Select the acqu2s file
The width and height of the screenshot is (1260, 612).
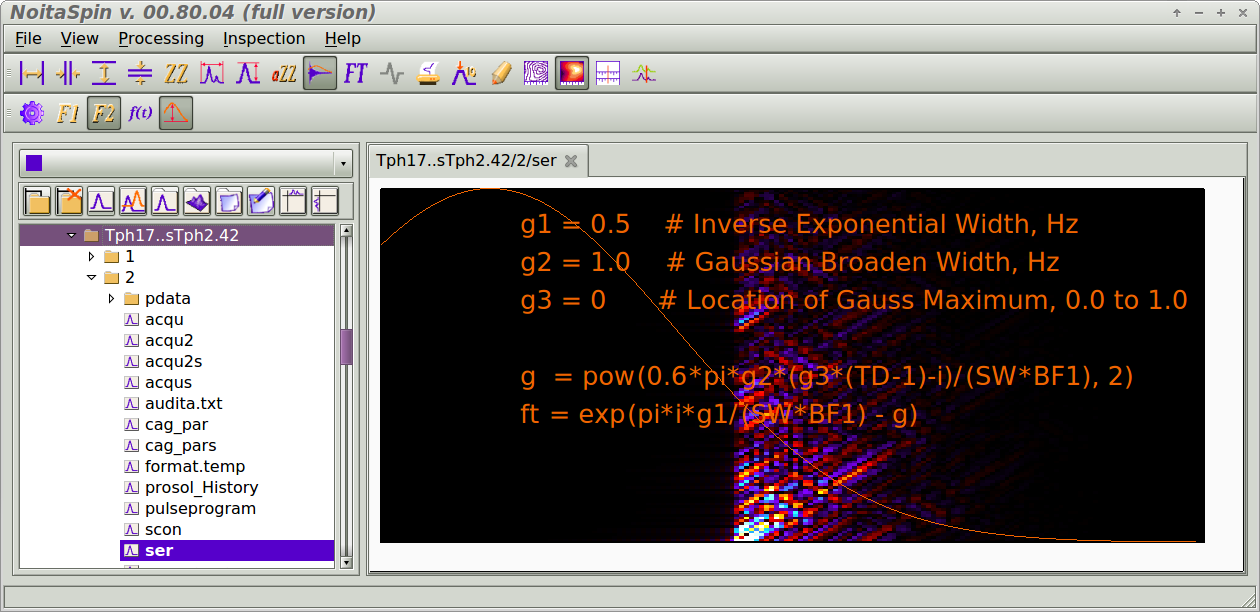tap(173, 362)
